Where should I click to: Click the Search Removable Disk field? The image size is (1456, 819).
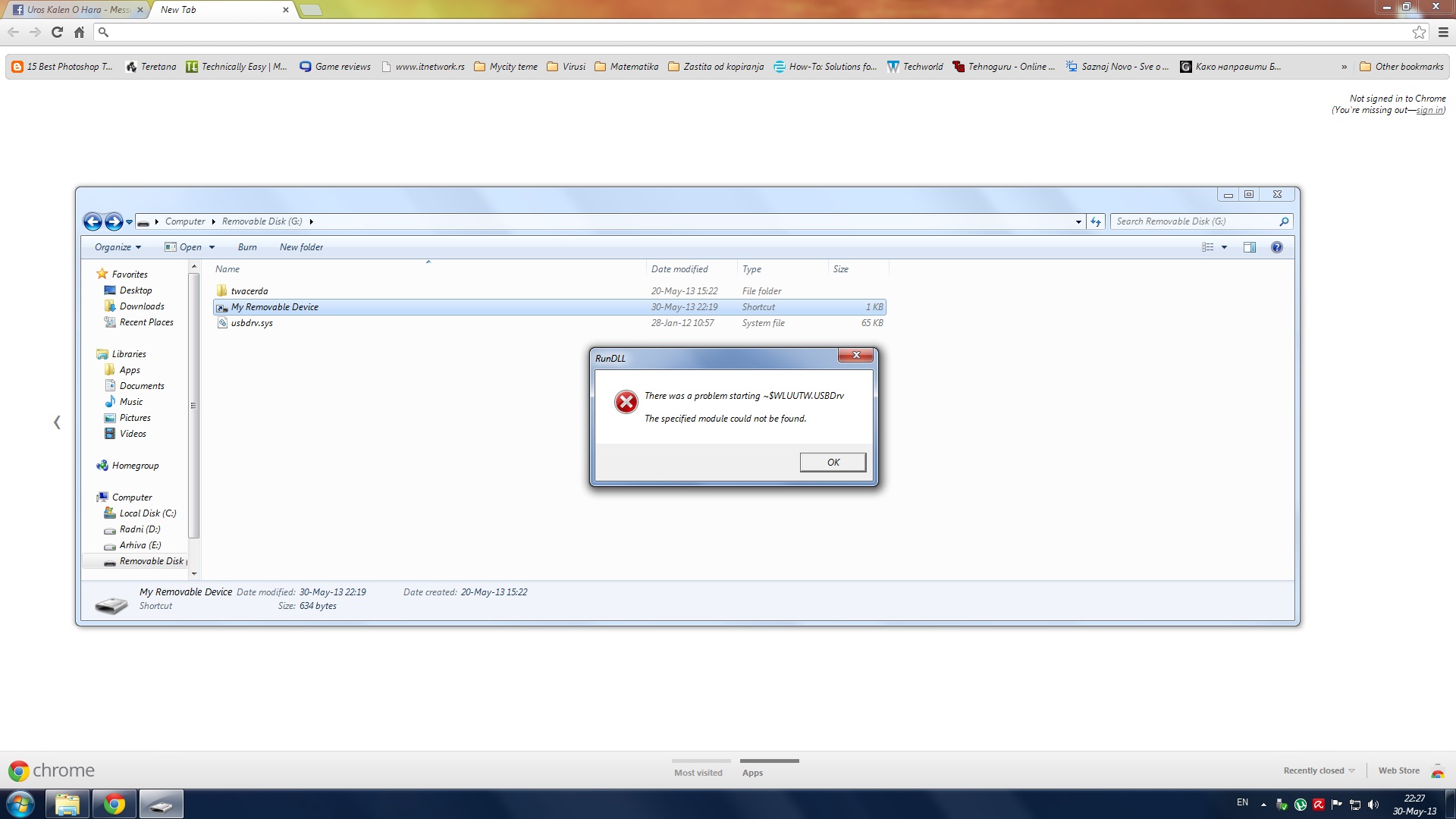point(1194,221)
